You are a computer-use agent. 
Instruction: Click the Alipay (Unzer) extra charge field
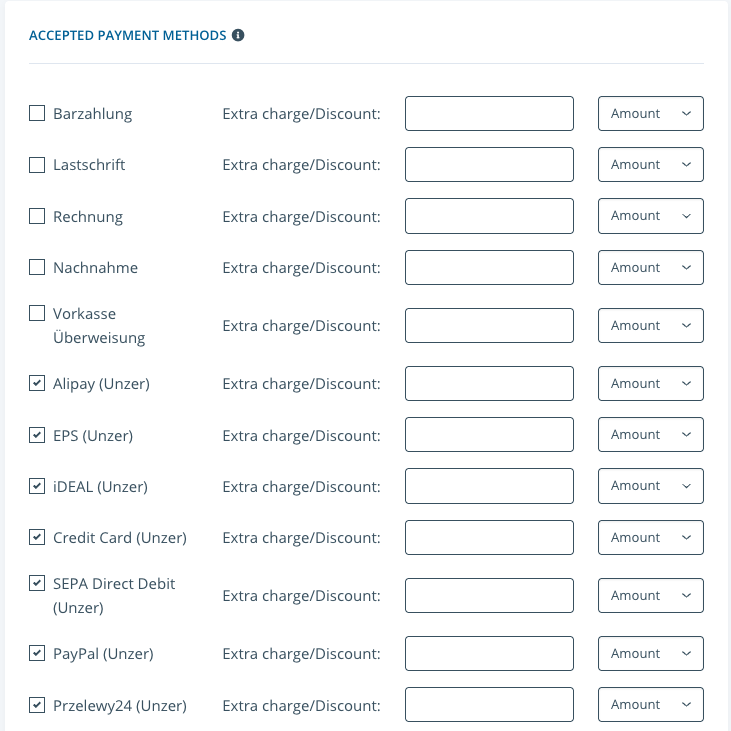(489, 383)
